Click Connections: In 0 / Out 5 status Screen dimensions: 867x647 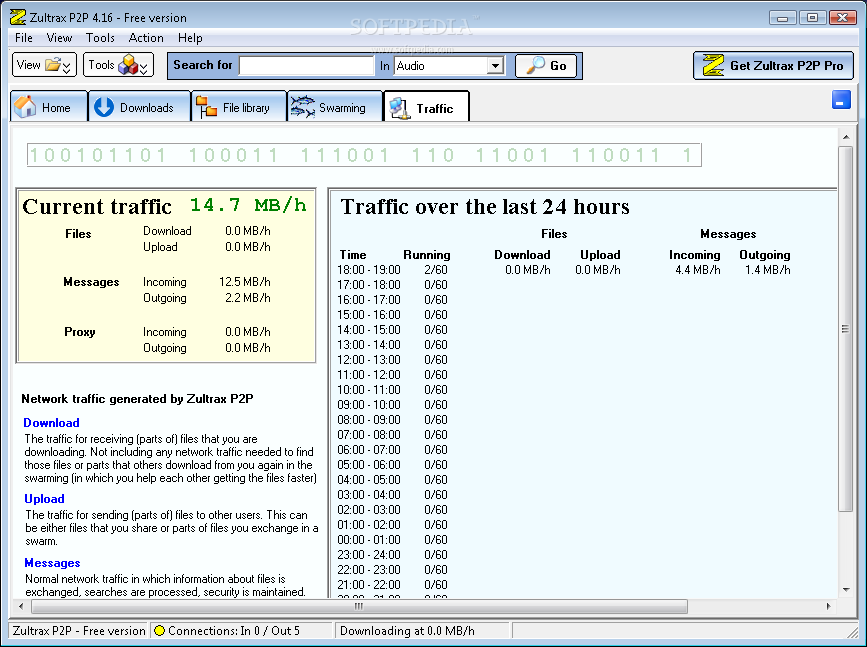click(x=234, y=630)
